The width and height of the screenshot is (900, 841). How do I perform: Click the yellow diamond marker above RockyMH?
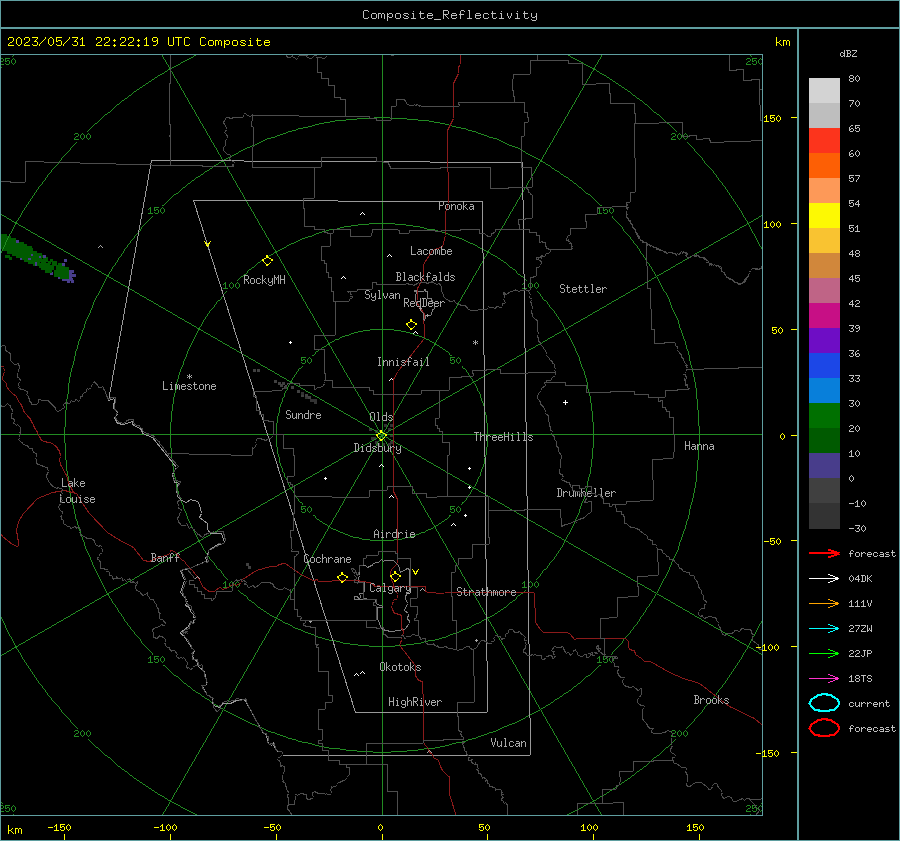[x=267, y=261]
